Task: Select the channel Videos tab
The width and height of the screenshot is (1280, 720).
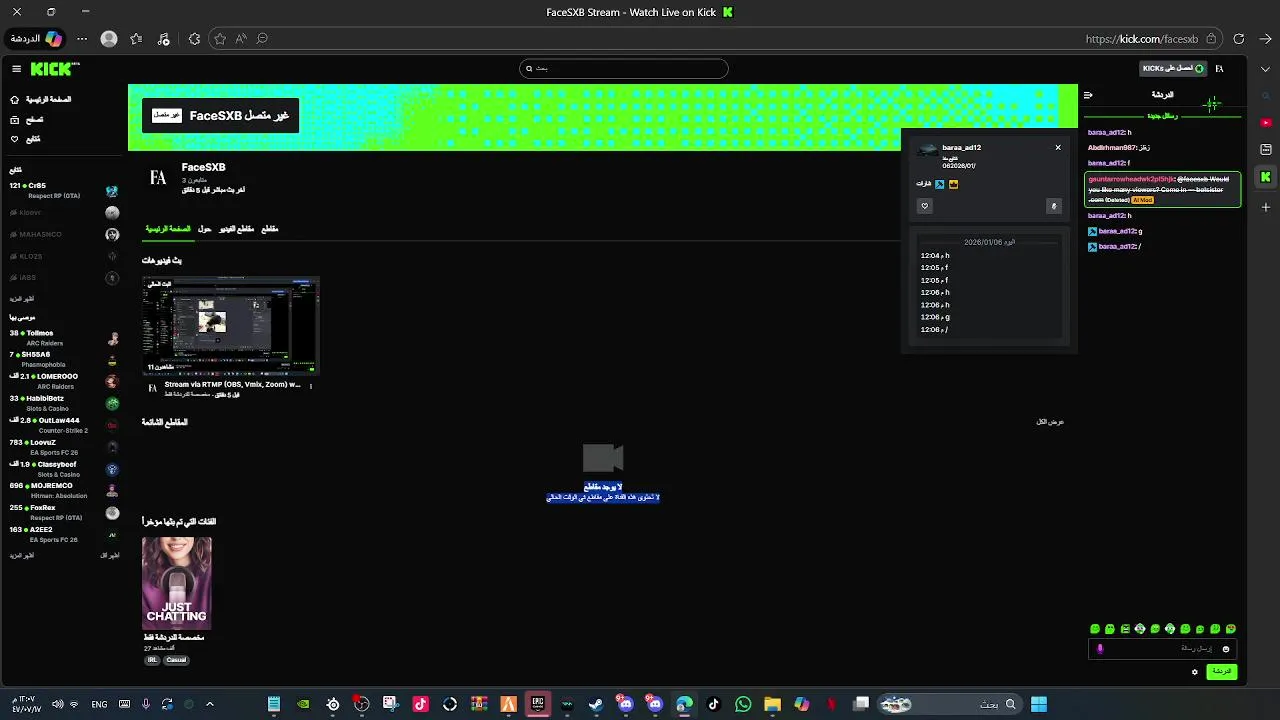Action: (x=237, y=229)
